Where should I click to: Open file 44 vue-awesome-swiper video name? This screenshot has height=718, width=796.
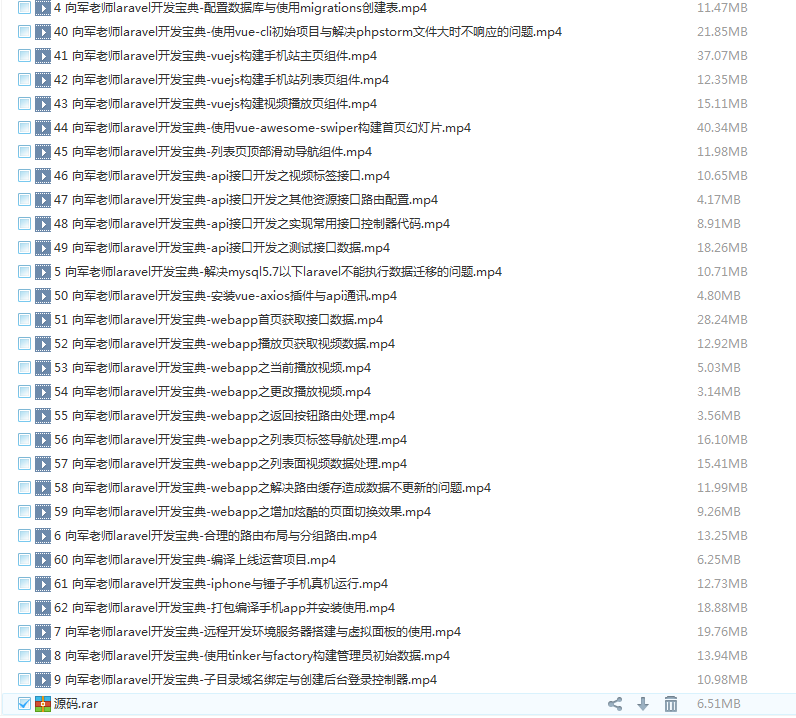tap(262, 128)
